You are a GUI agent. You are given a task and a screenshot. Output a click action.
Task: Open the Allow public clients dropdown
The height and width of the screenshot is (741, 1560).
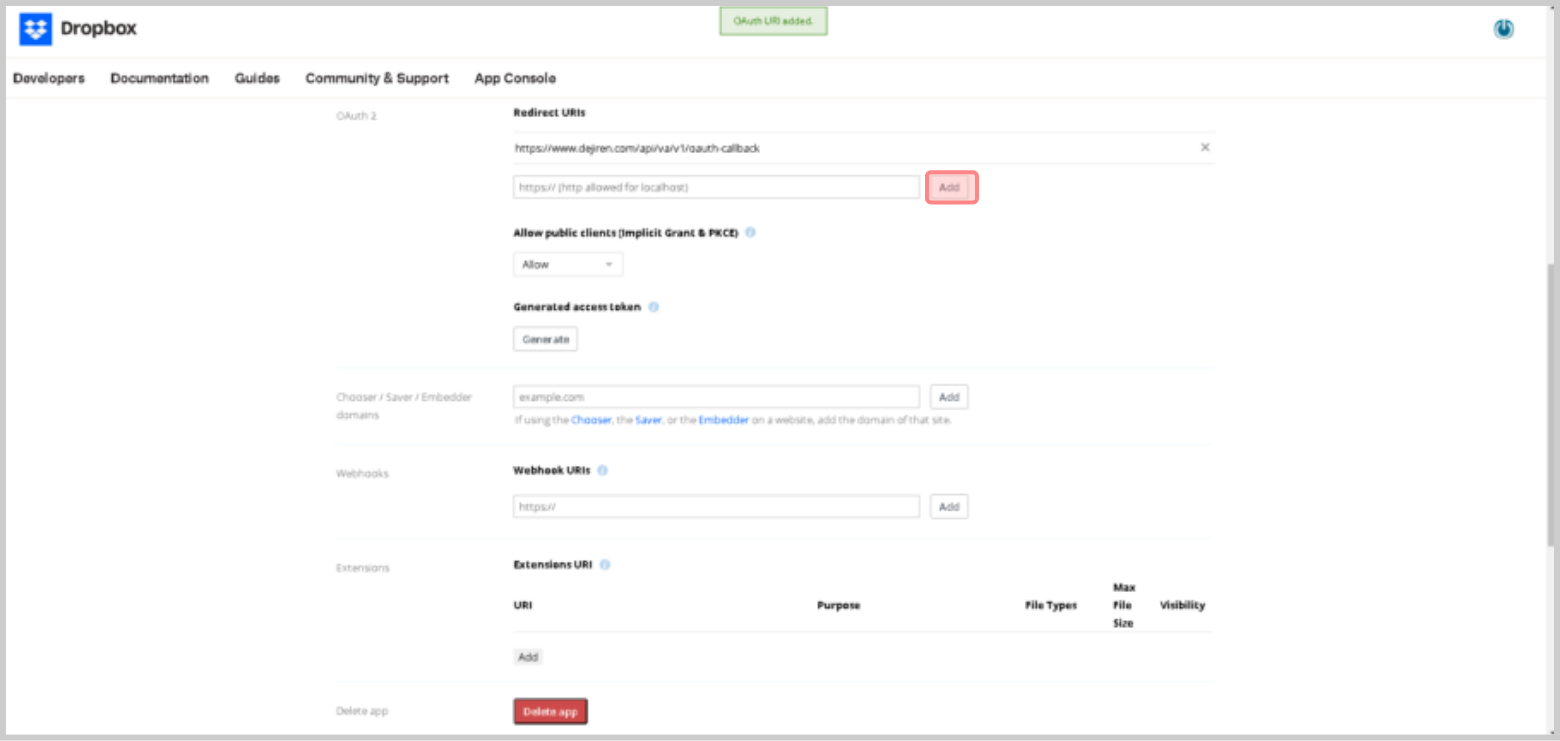coord(568,264)
